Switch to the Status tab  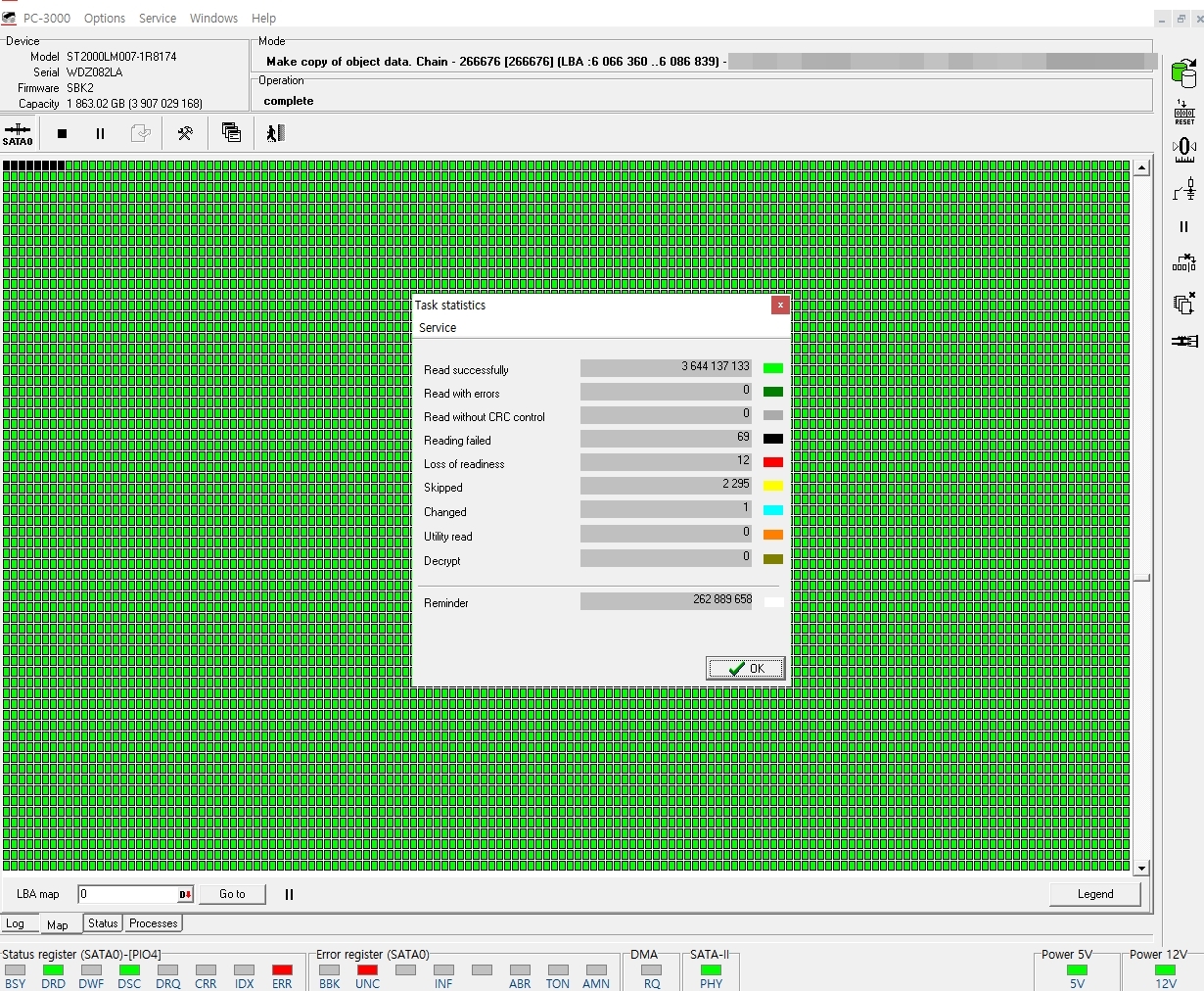tap(103, 923)
